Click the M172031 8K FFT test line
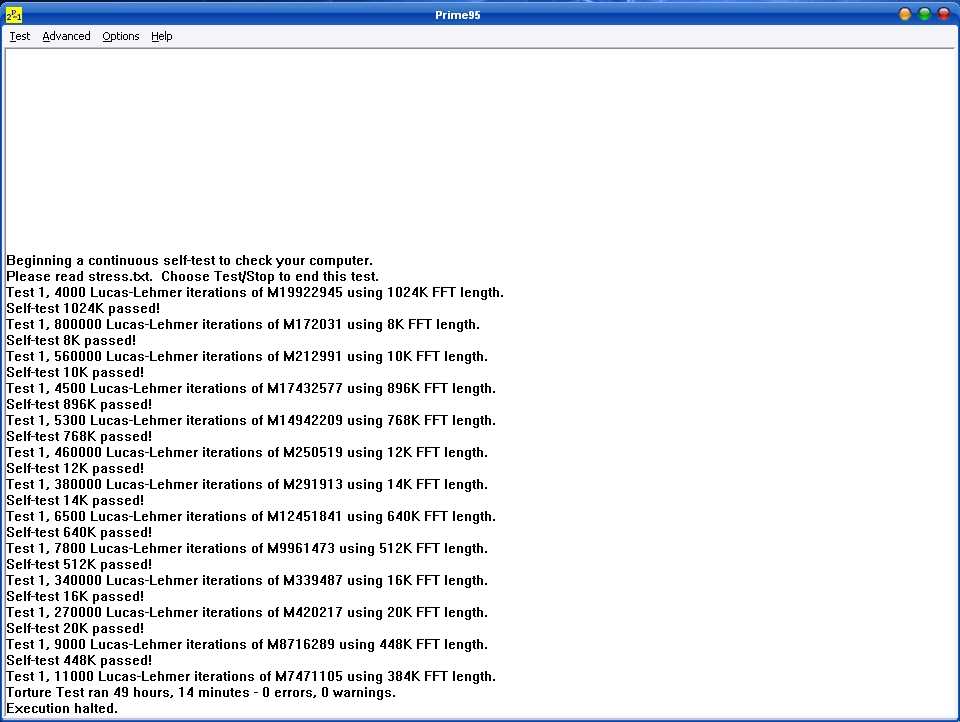The image size is (960, 722). (242, 325)
